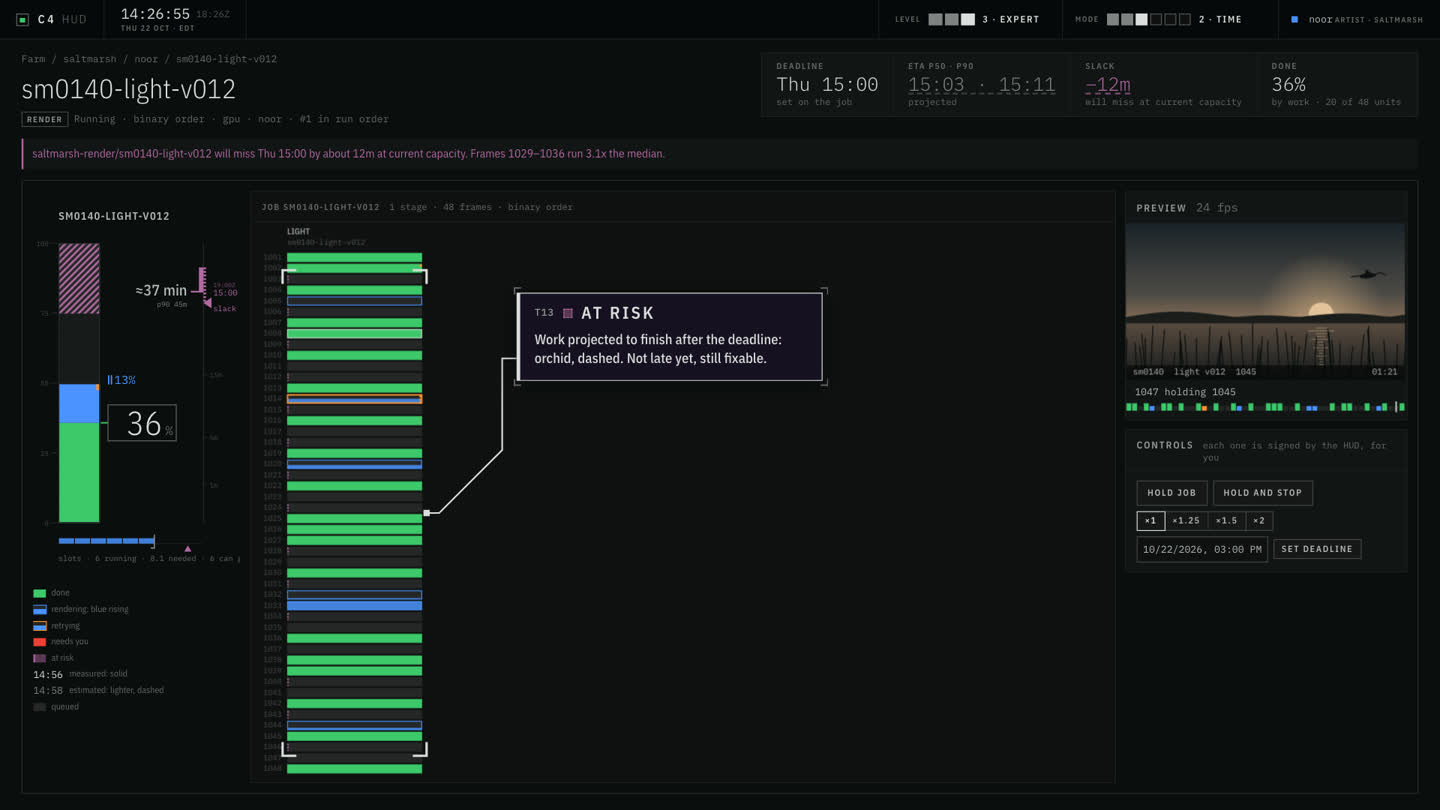Click the ≈37 min remaining estimate

[161, 291]
